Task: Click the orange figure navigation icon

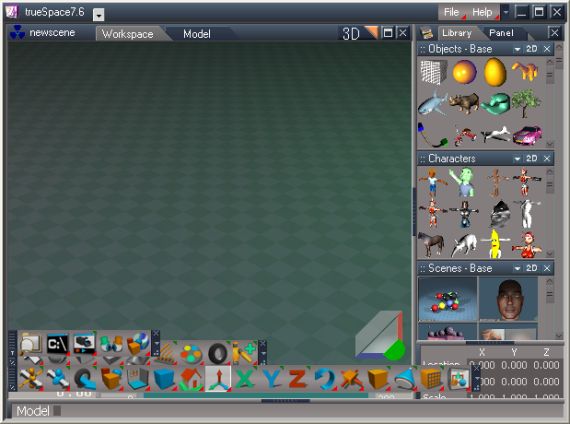Action: tap(31, 379)
